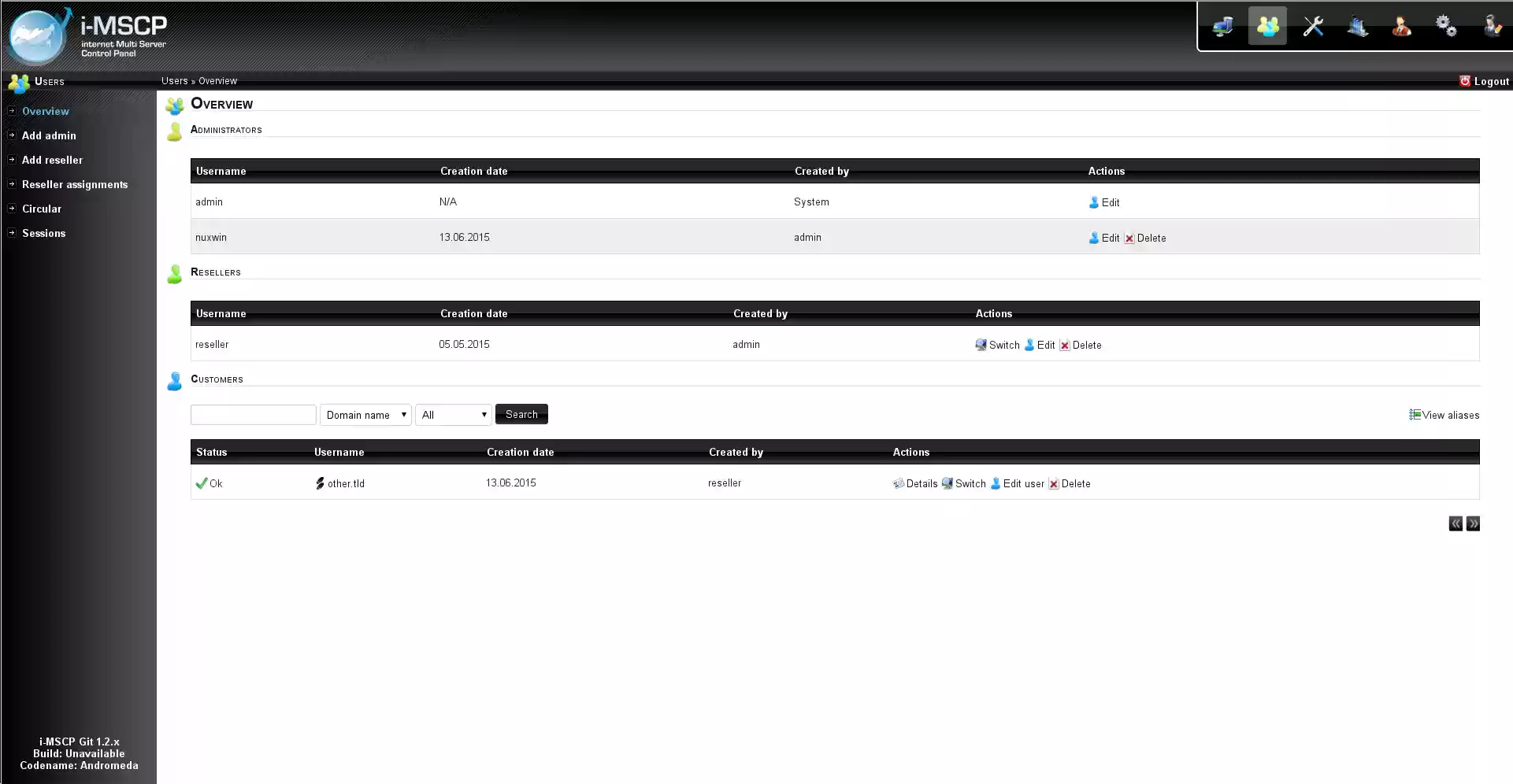This screenshot has width=1513, height=784.
Task: Go to the previous page arrow
Action: pos(1456,523)
